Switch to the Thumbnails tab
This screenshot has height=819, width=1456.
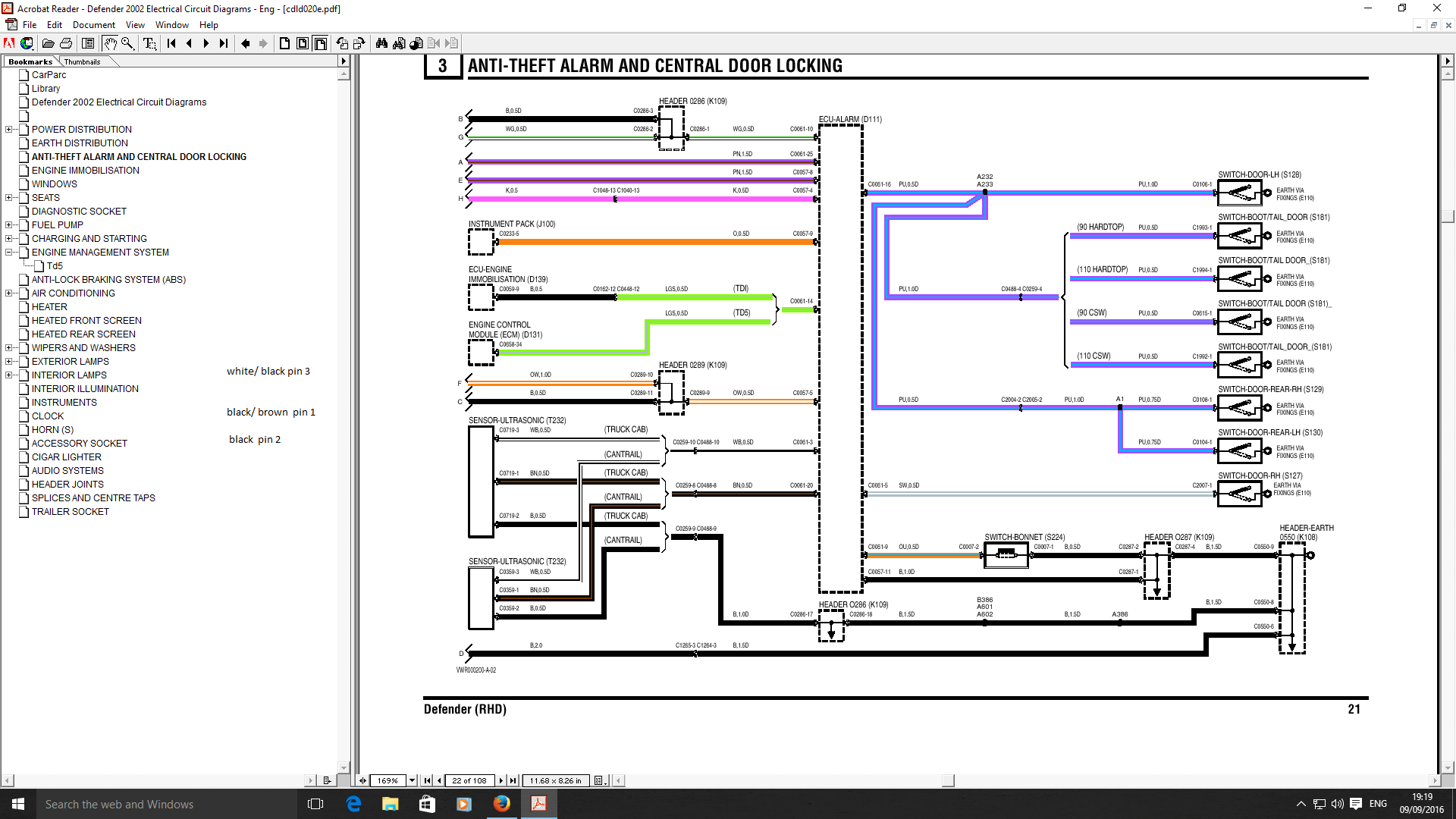[x=82, y=61]
